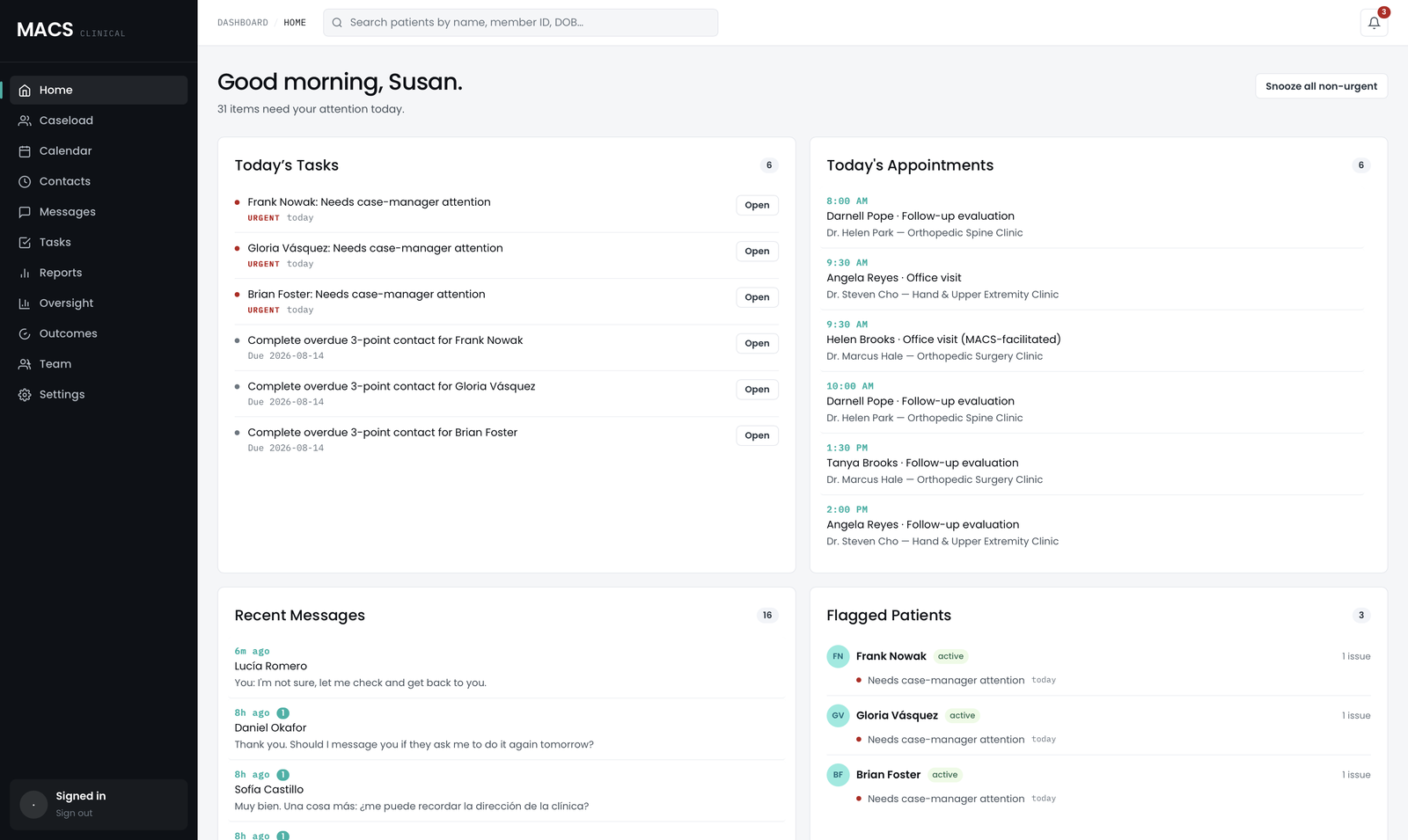Open Lucía Romero message

[x=507, y=667]
